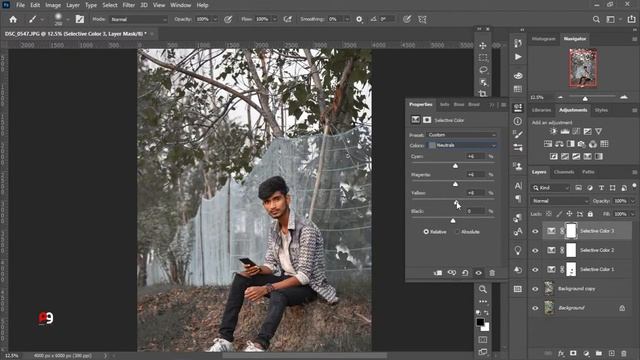Click the smoothing options gear icon
Viewport: 640px width, 360px height.
pyautogui.click(x=359, y=19)
